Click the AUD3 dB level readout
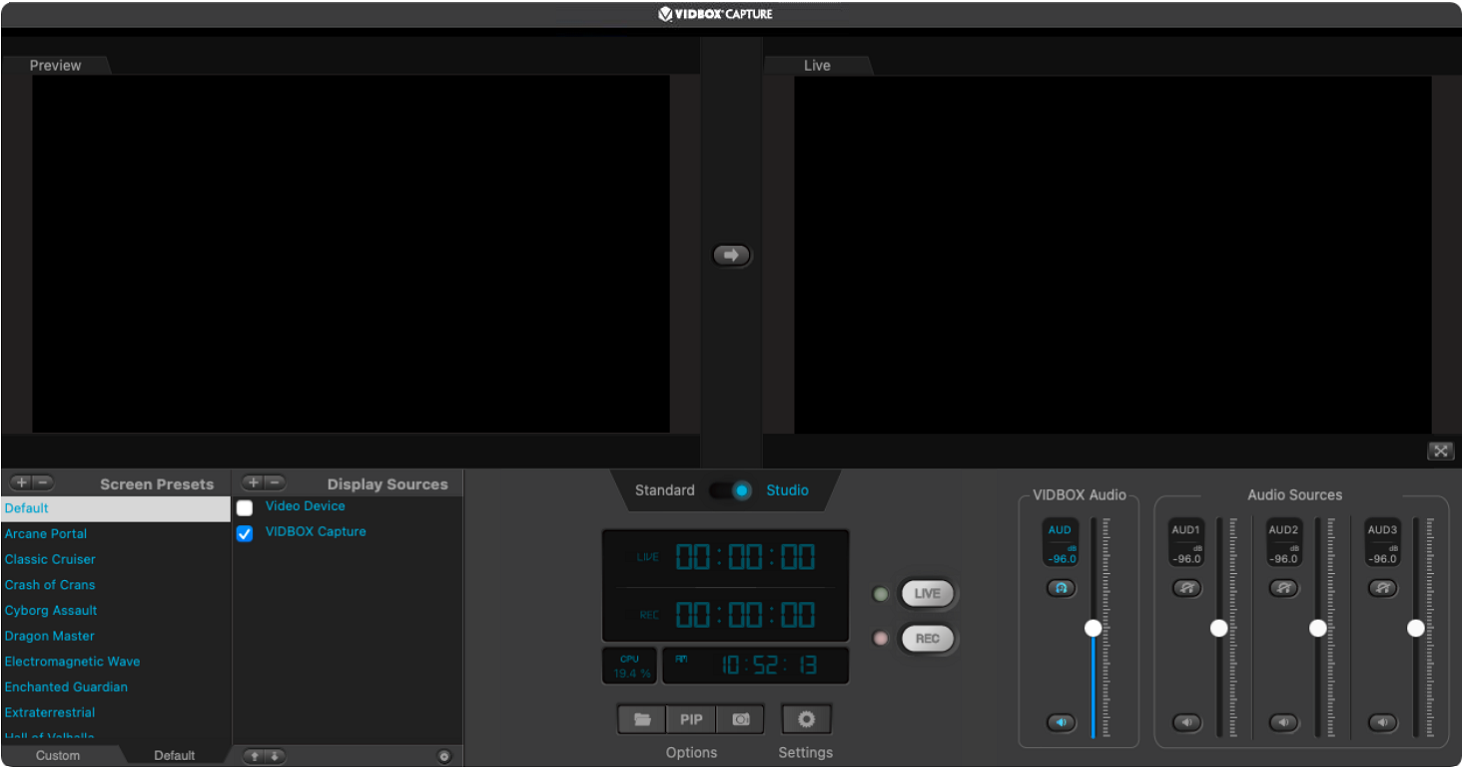The width and height of the screenshot is (1462, 768). pyautogui.click(x=1383, y=558)
